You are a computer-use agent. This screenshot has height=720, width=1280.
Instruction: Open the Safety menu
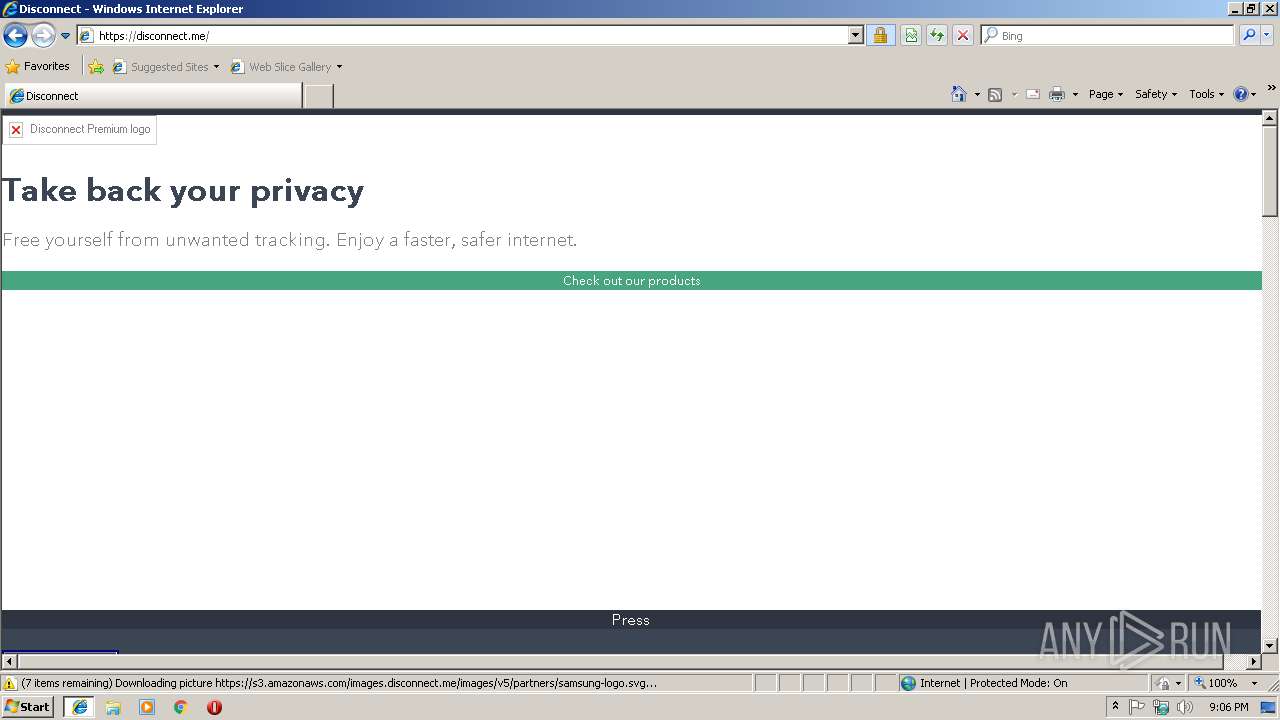(1156, 94)
